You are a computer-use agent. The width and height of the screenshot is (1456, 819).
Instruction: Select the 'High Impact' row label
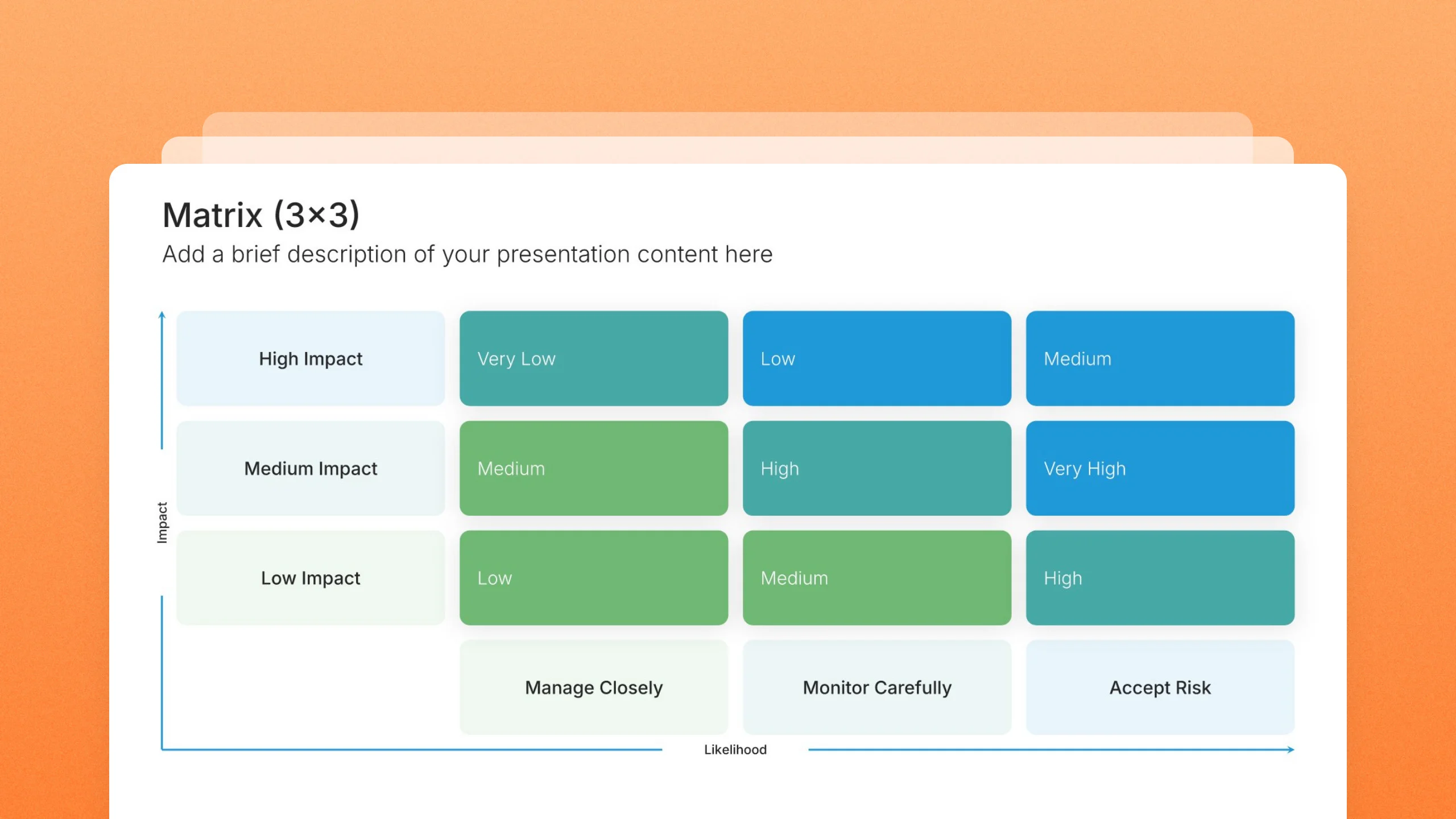pyautogui.click(x=311, y=358)
